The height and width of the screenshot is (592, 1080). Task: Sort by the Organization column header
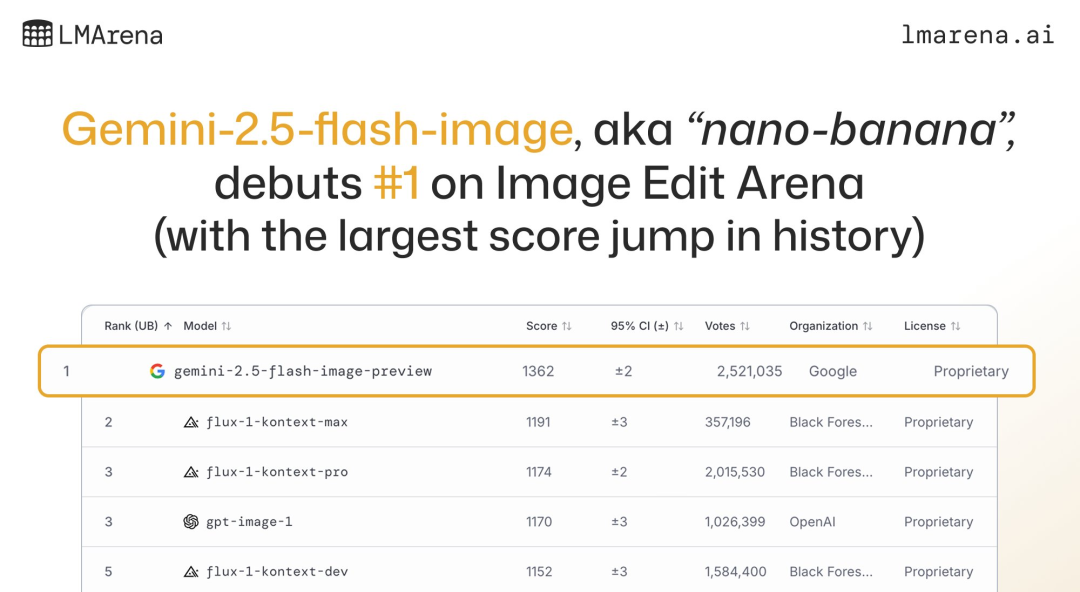click(x=831, y=326)
